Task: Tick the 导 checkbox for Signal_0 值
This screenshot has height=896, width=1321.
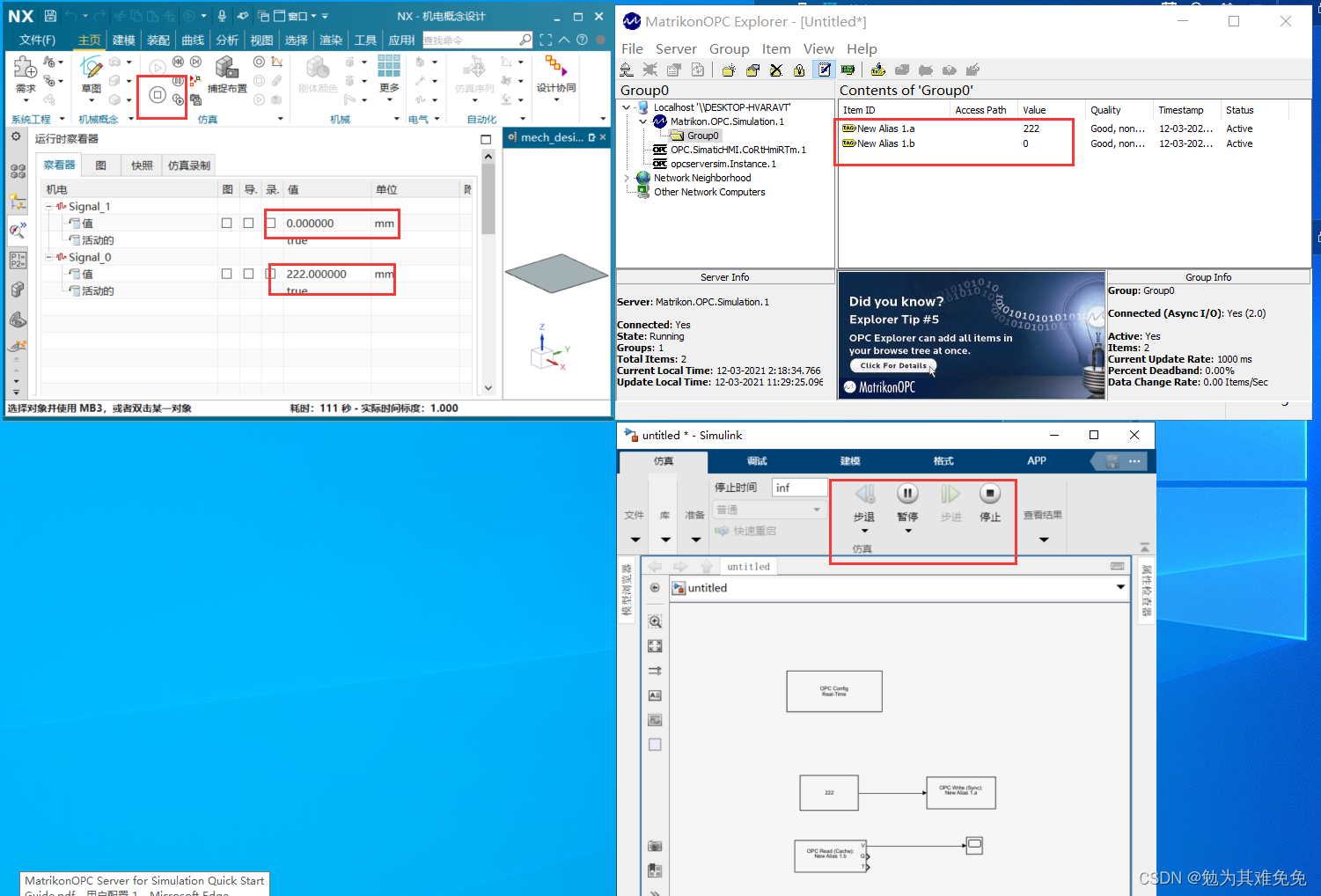Action: coord(249,275)
